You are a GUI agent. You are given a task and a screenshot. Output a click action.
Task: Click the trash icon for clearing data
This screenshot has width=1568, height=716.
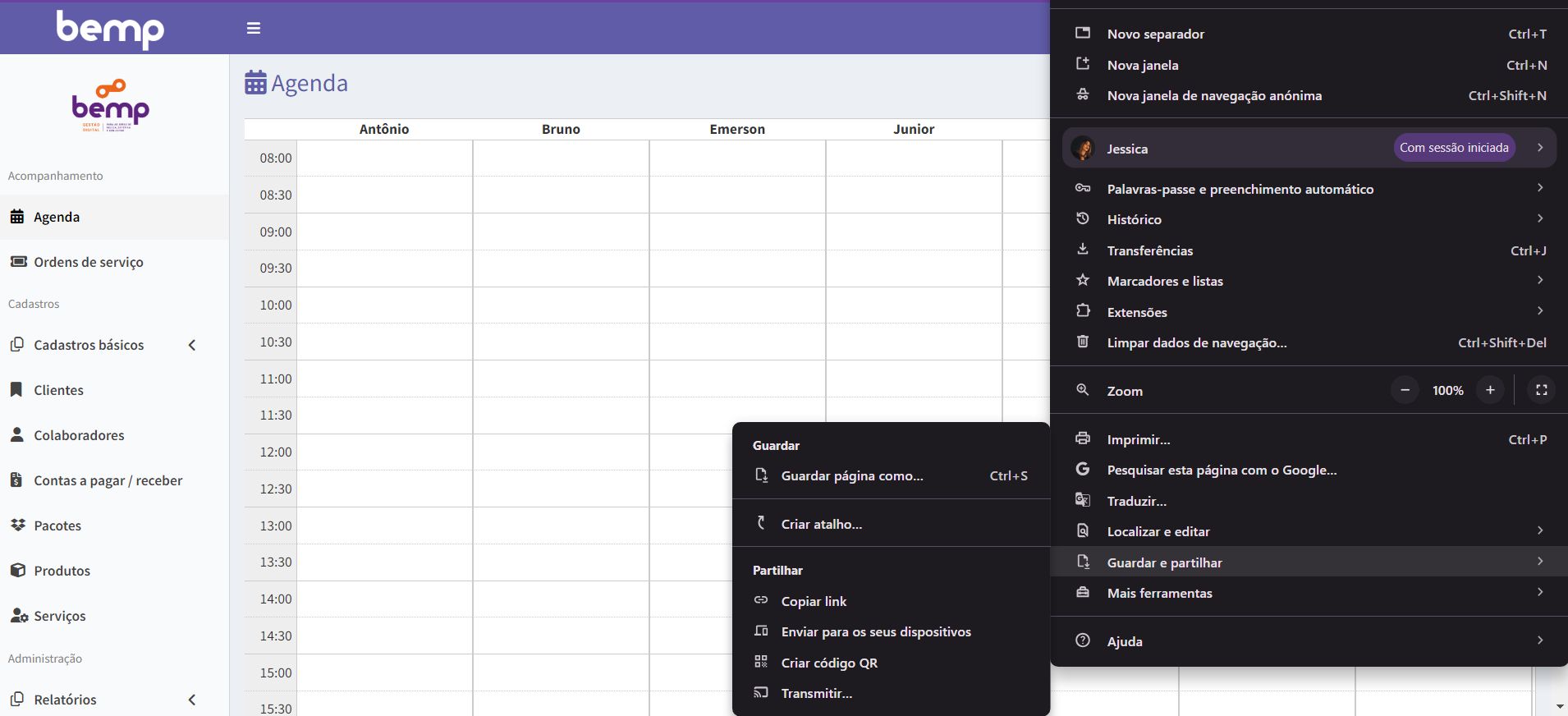1083,342
